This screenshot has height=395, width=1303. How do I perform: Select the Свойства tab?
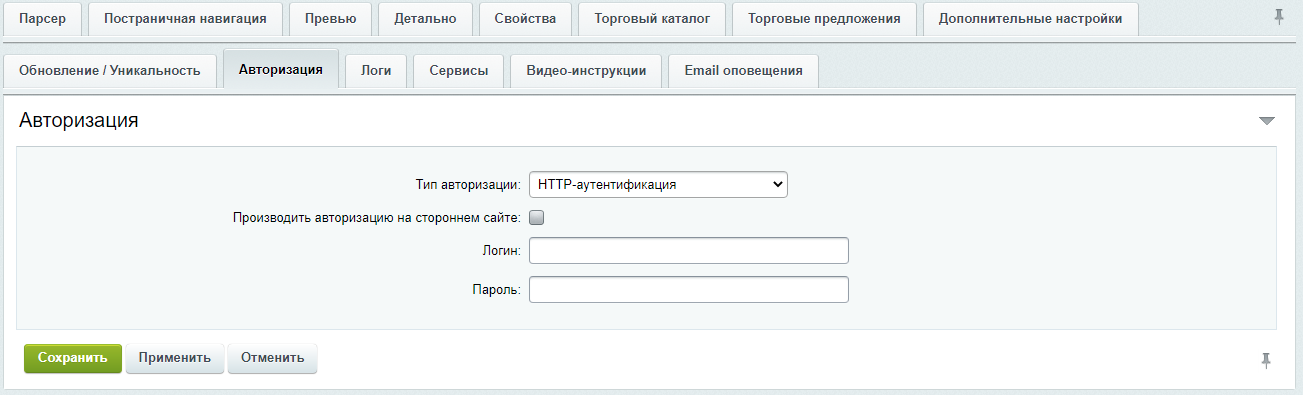pos(525,19)
